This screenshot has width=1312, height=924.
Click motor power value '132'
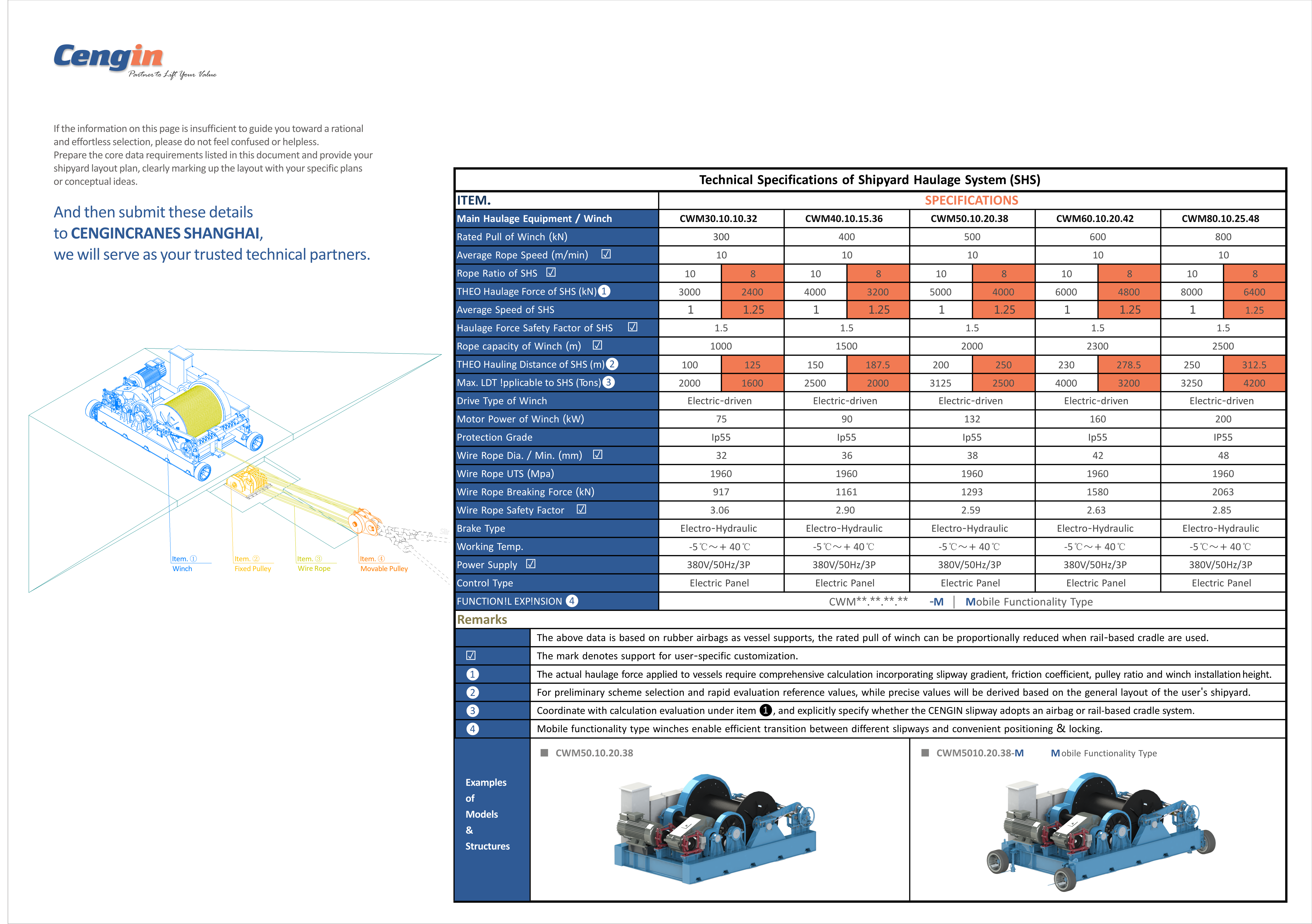pos(972,419)
